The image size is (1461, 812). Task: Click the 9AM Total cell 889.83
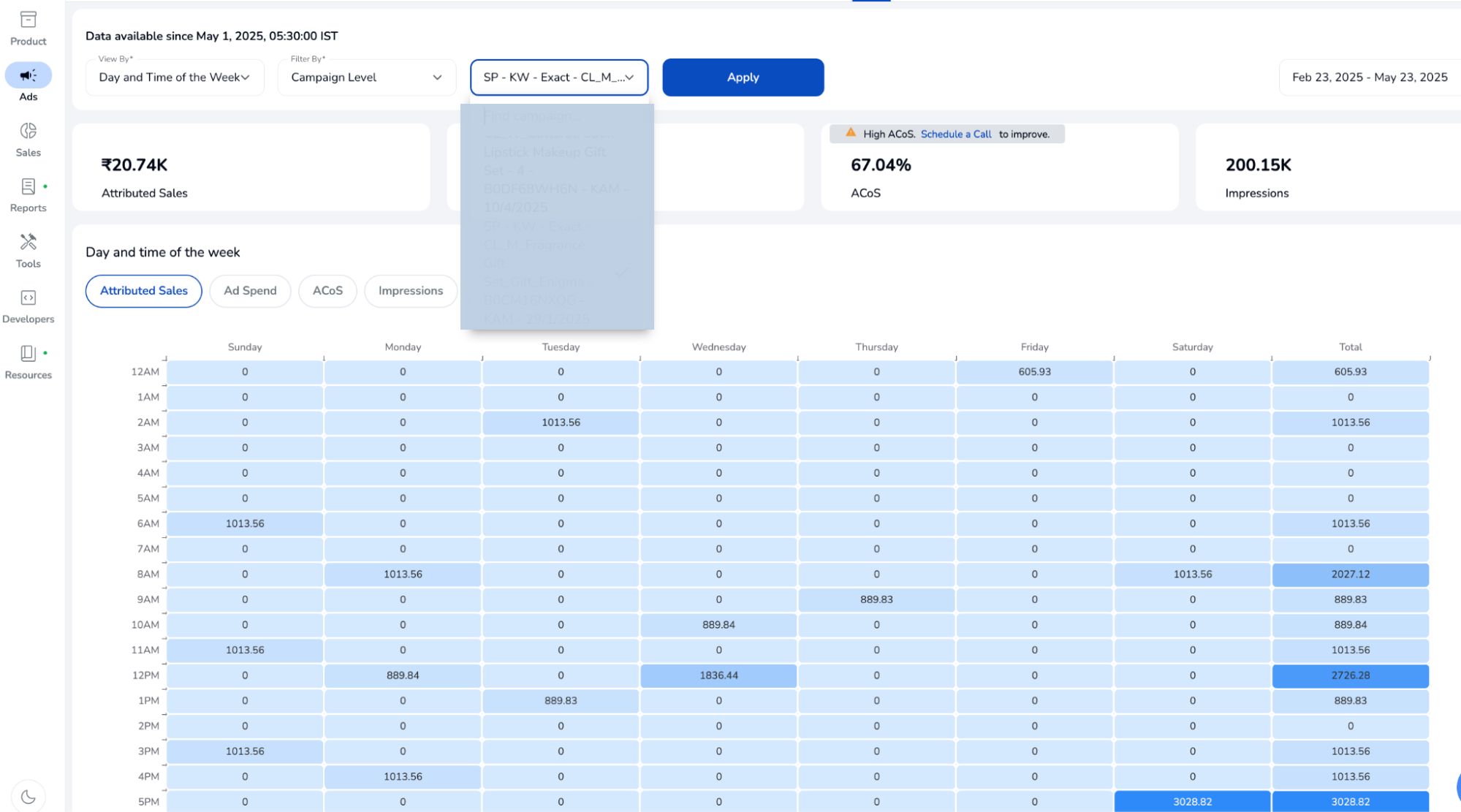coord(1351,599)
